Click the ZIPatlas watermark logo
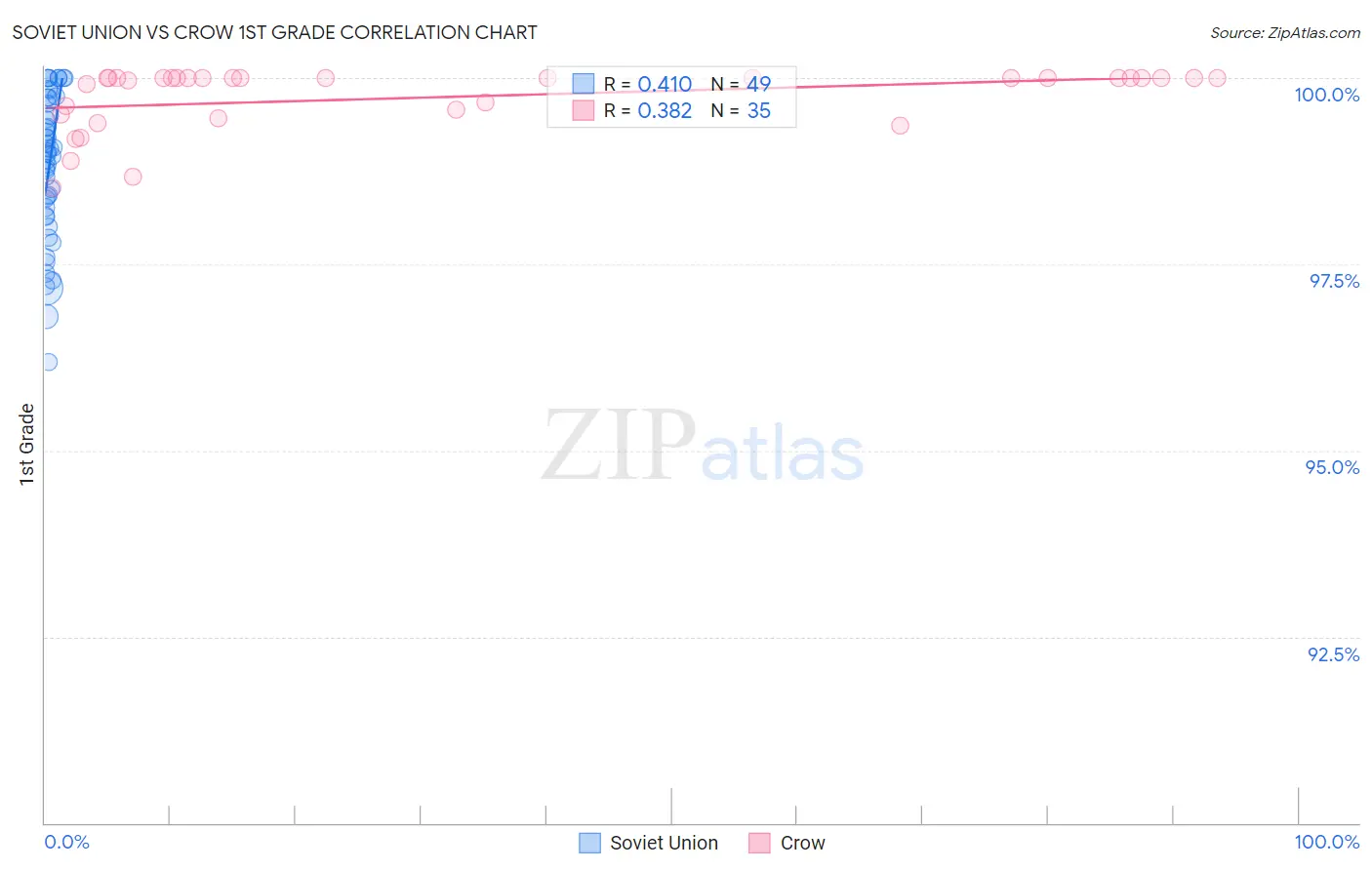Viewport: 1372px width, 870px height. coord(703,447)
